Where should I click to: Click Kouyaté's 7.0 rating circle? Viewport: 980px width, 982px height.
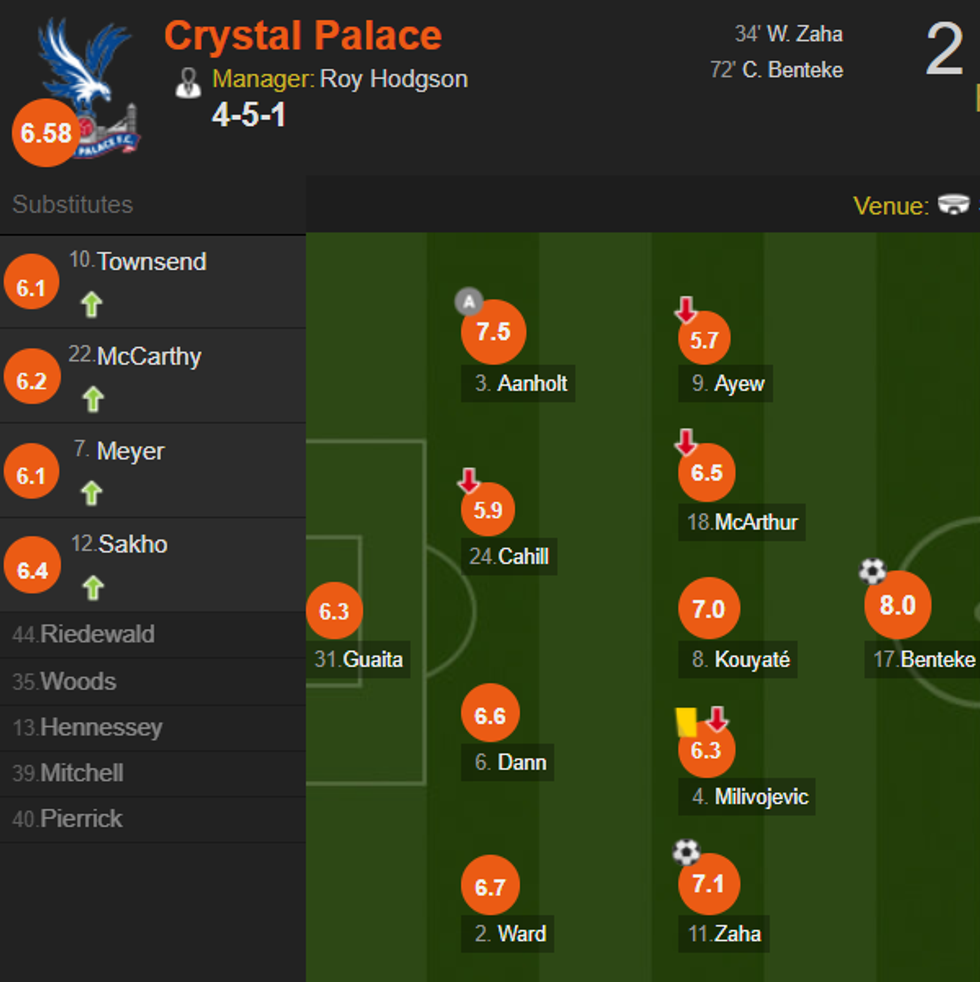click(x=708, y=609)
